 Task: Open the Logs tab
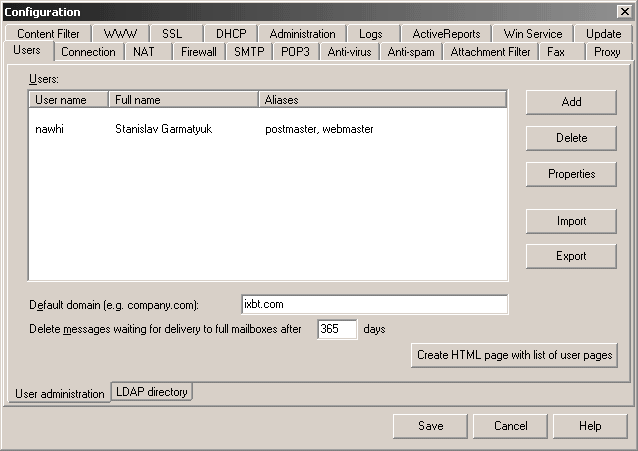[373, 34]
